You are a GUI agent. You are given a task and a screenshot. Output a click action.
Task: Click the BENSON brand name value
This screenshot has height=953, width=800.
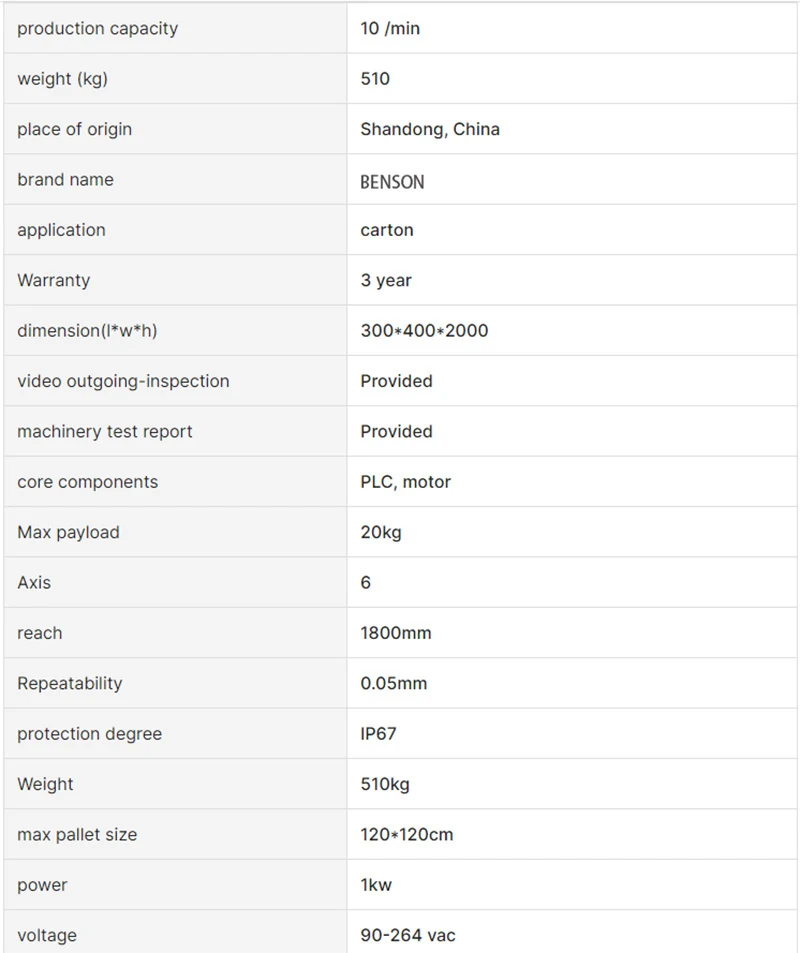392,182
